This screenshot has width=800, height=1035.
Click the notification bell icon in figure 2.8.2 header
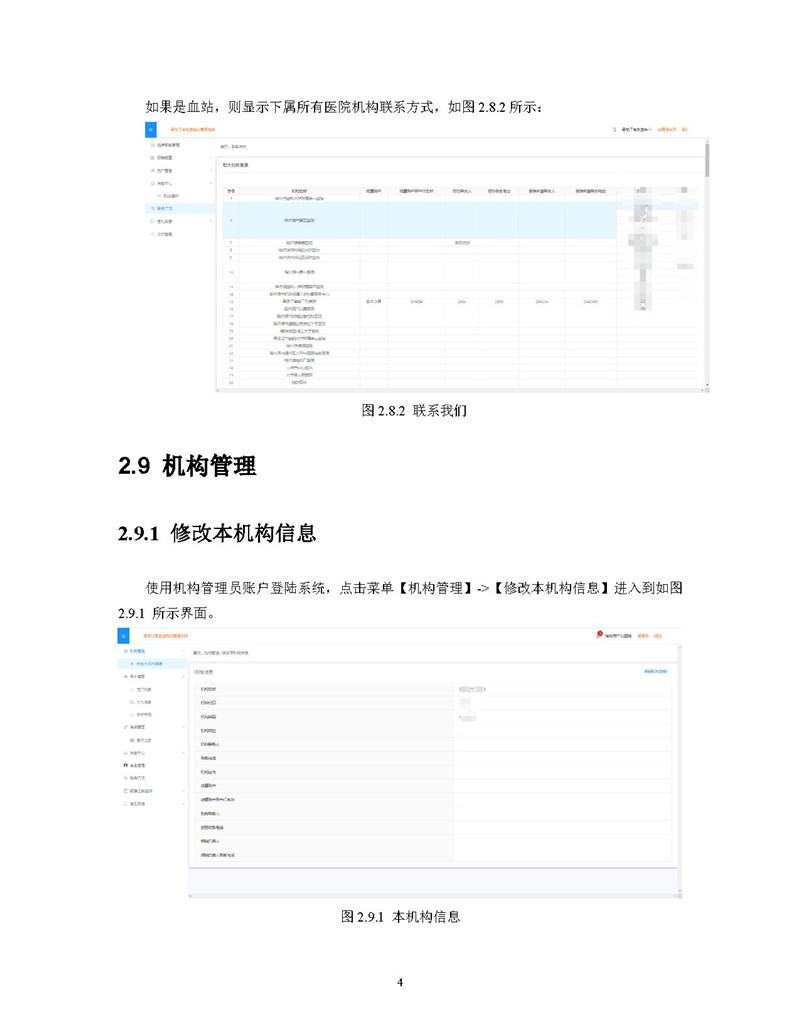click(613, 129)
